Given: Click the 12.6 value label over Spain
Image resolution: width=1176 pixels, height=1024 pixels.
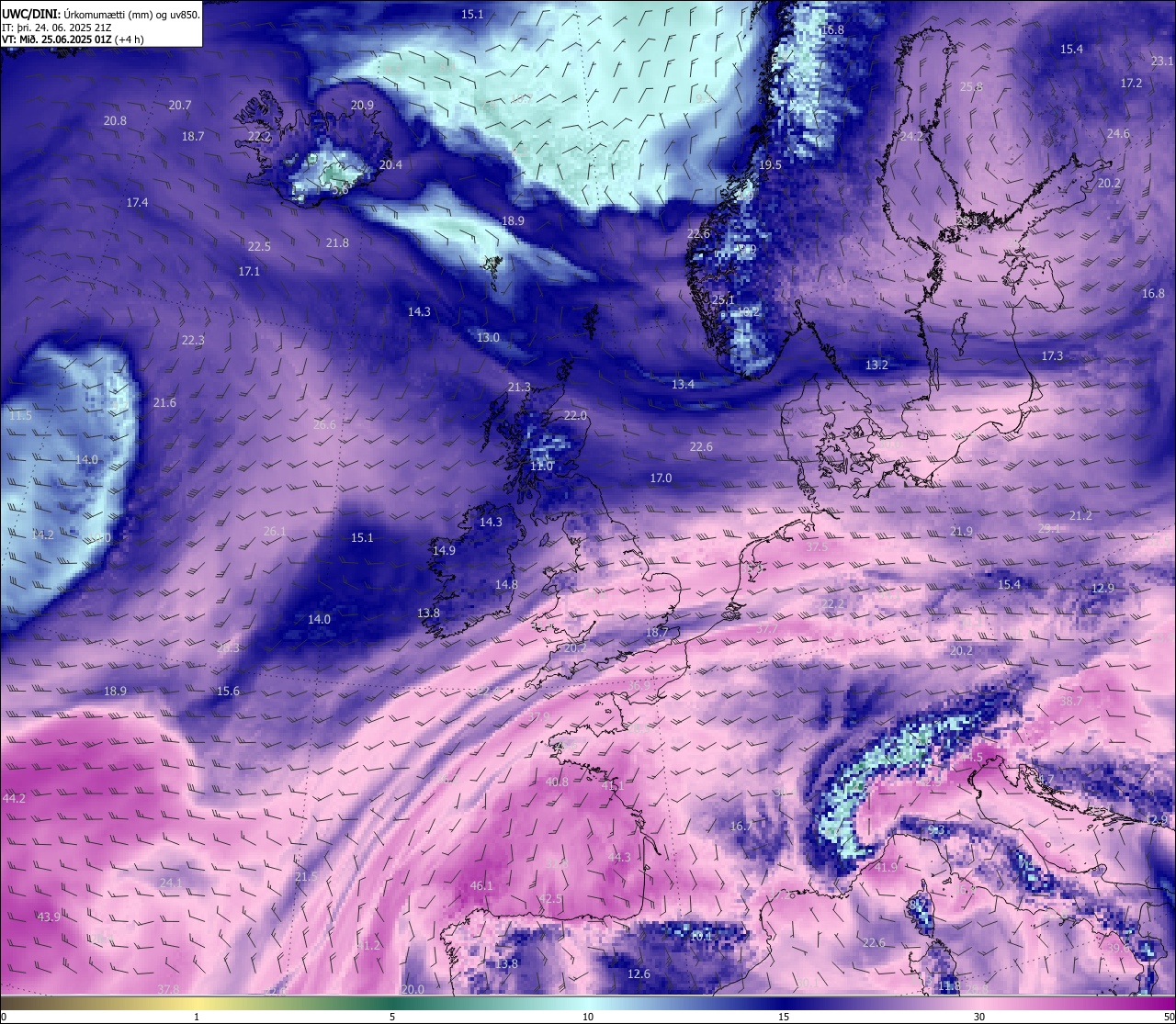Looking at the screenshot, I should click(639, 974).
